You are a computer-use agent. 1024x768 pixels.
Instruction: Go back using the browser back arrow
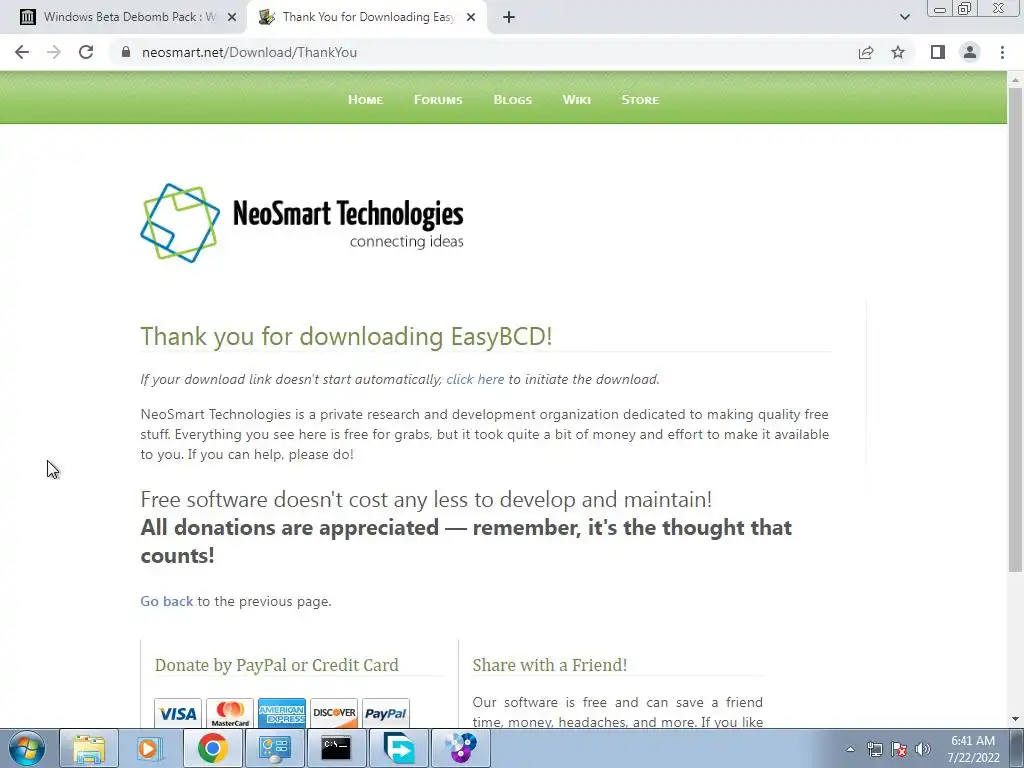[22, 52]
